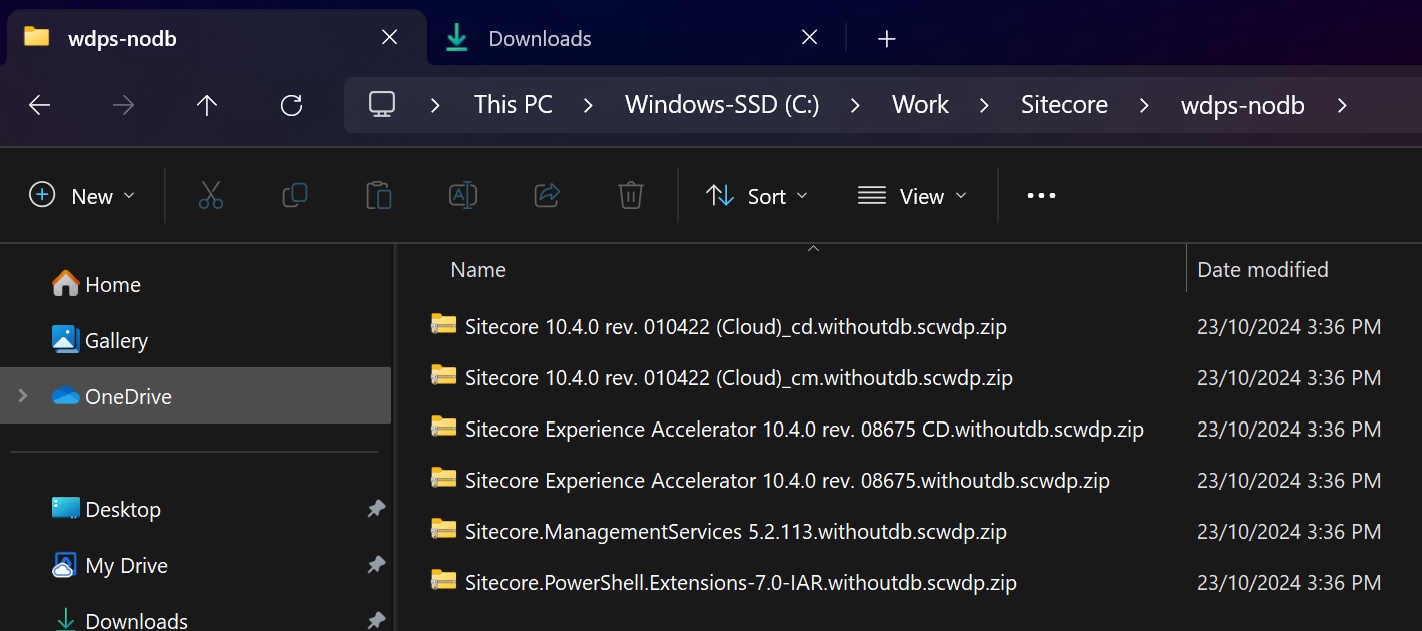The image size is (1422, 631).
Task: Expand chevron after Windows-SSD (C:) breadcrumb
Action: (x=856, y=105)
